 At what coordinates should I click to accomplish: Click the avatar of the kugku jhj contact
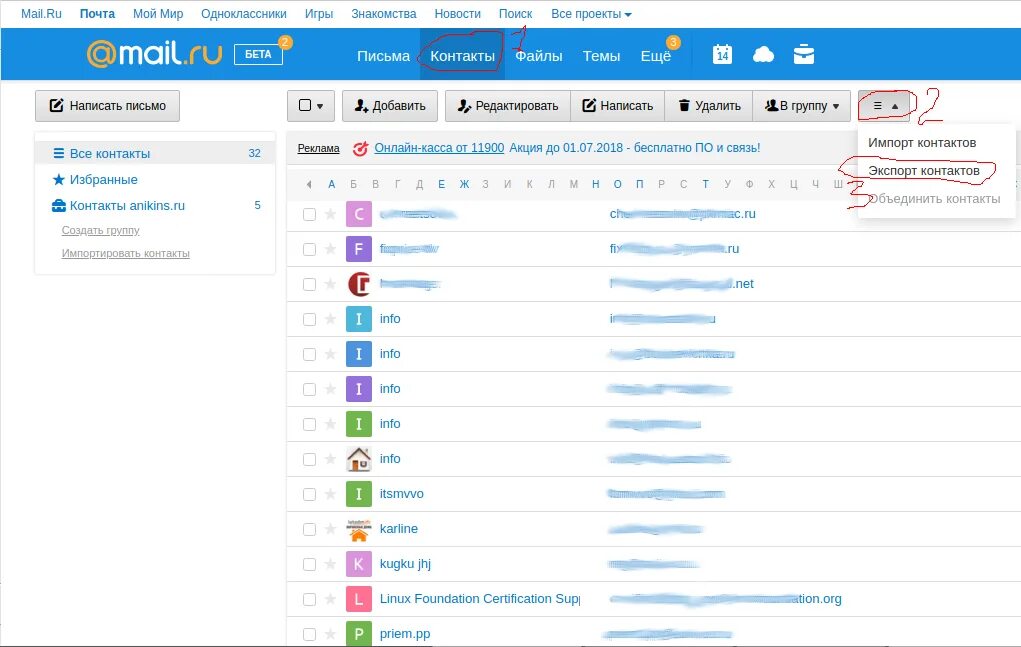[359, 564]
